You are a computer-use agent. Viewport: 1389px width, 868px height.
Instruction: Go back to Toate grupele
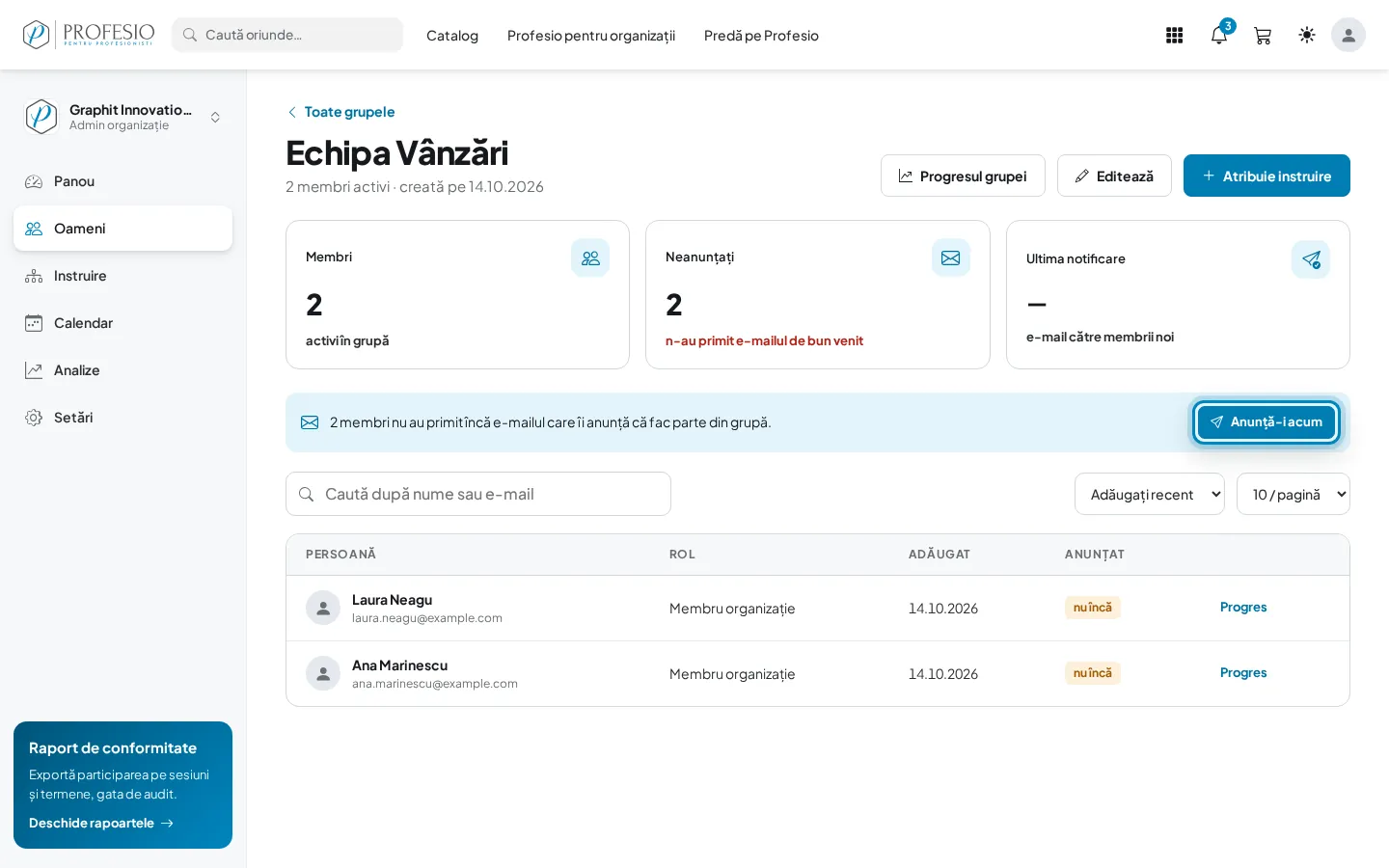(340, 112)
